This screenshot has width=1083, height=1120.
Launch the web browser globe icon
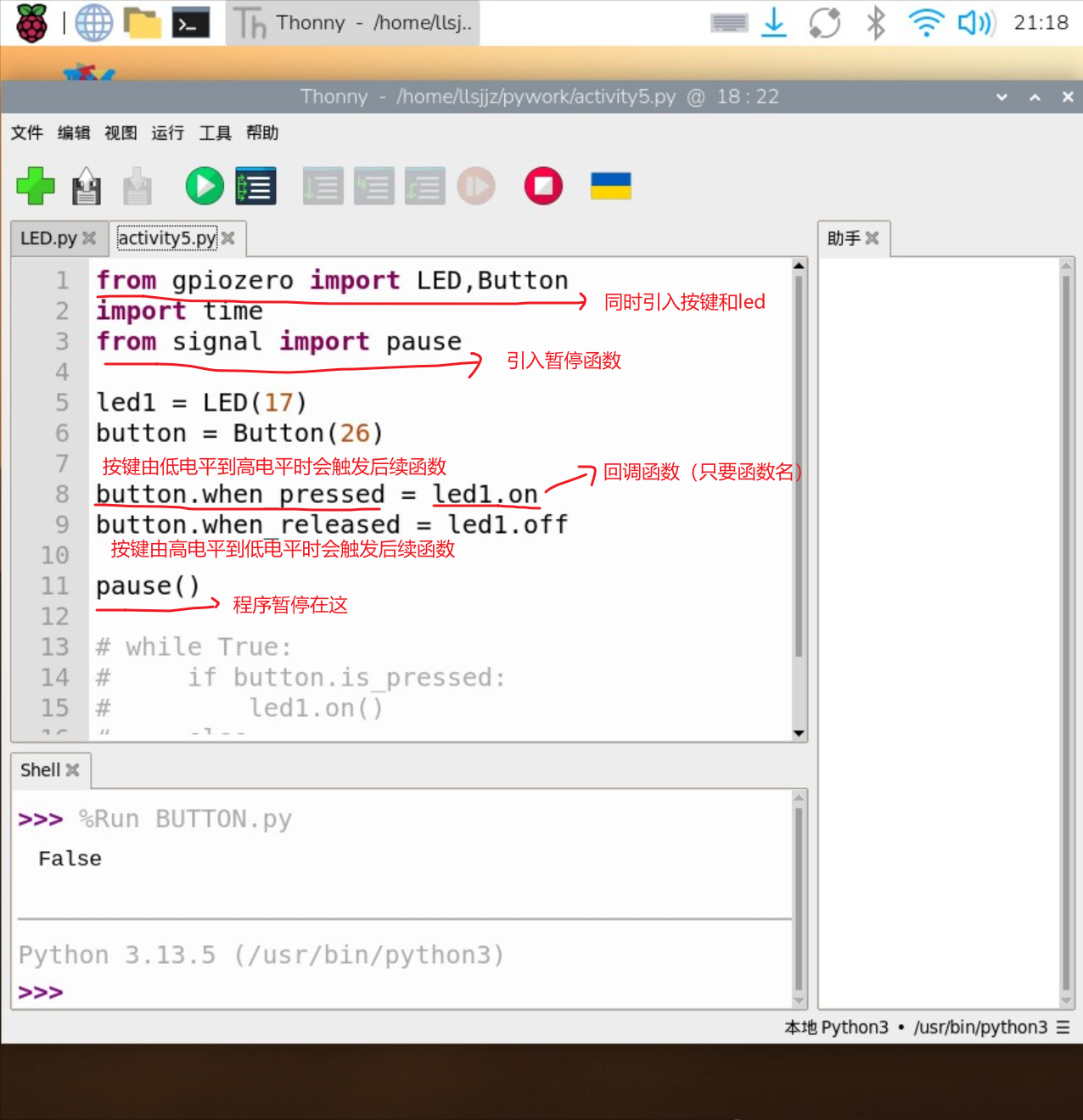[94, 23]
